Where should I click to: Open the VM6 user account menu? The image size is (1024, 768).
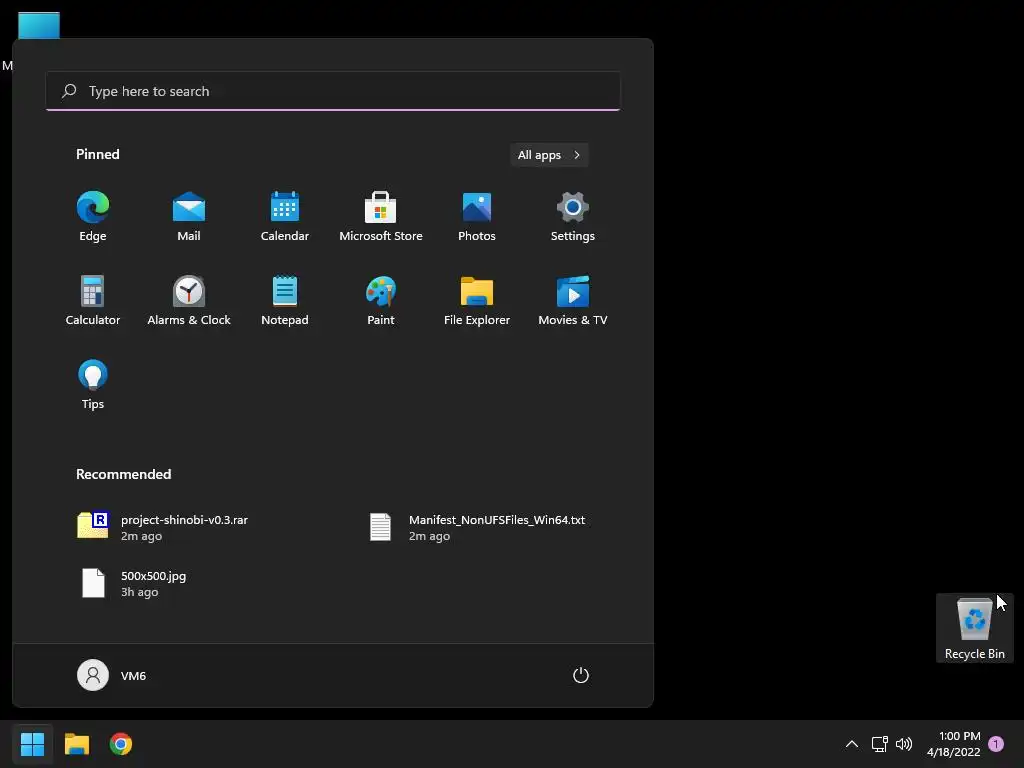pos(112,675)
